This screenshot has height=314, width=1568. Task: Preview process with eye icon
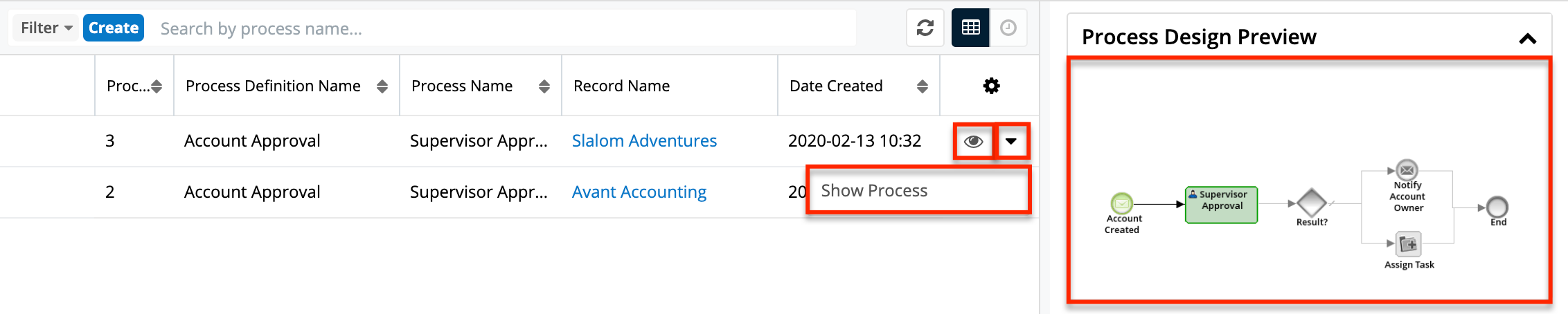973,141
